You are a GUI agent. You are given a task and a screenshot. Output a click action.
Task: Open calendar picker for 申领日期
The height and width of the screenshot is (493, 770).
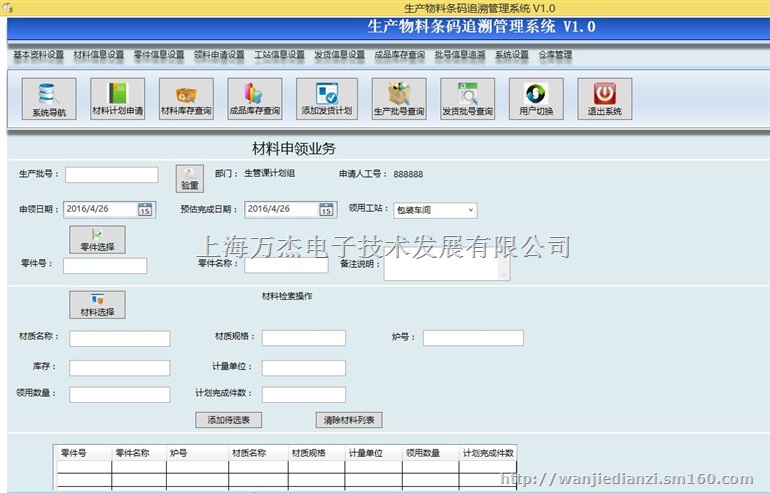tap(145, 210)
